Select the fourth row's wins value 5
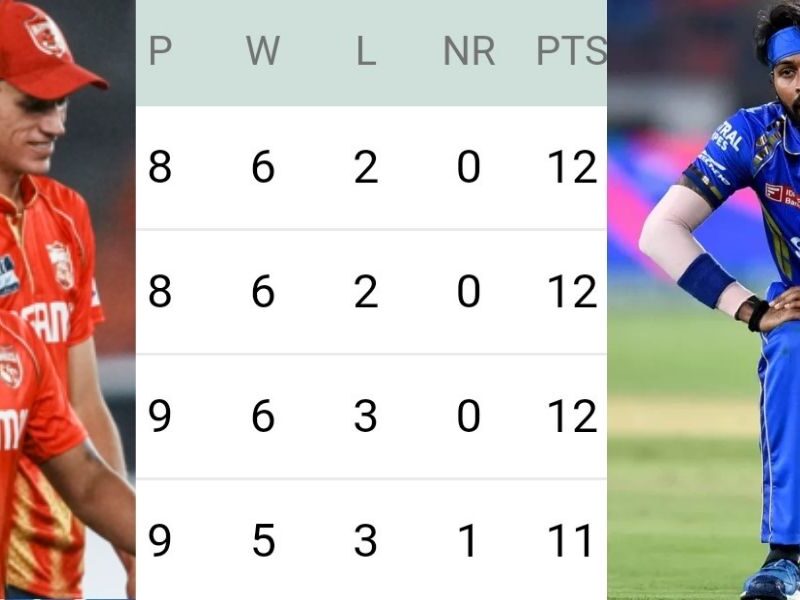The width and height of the screenshot is (800, 600). coord(263,540)
